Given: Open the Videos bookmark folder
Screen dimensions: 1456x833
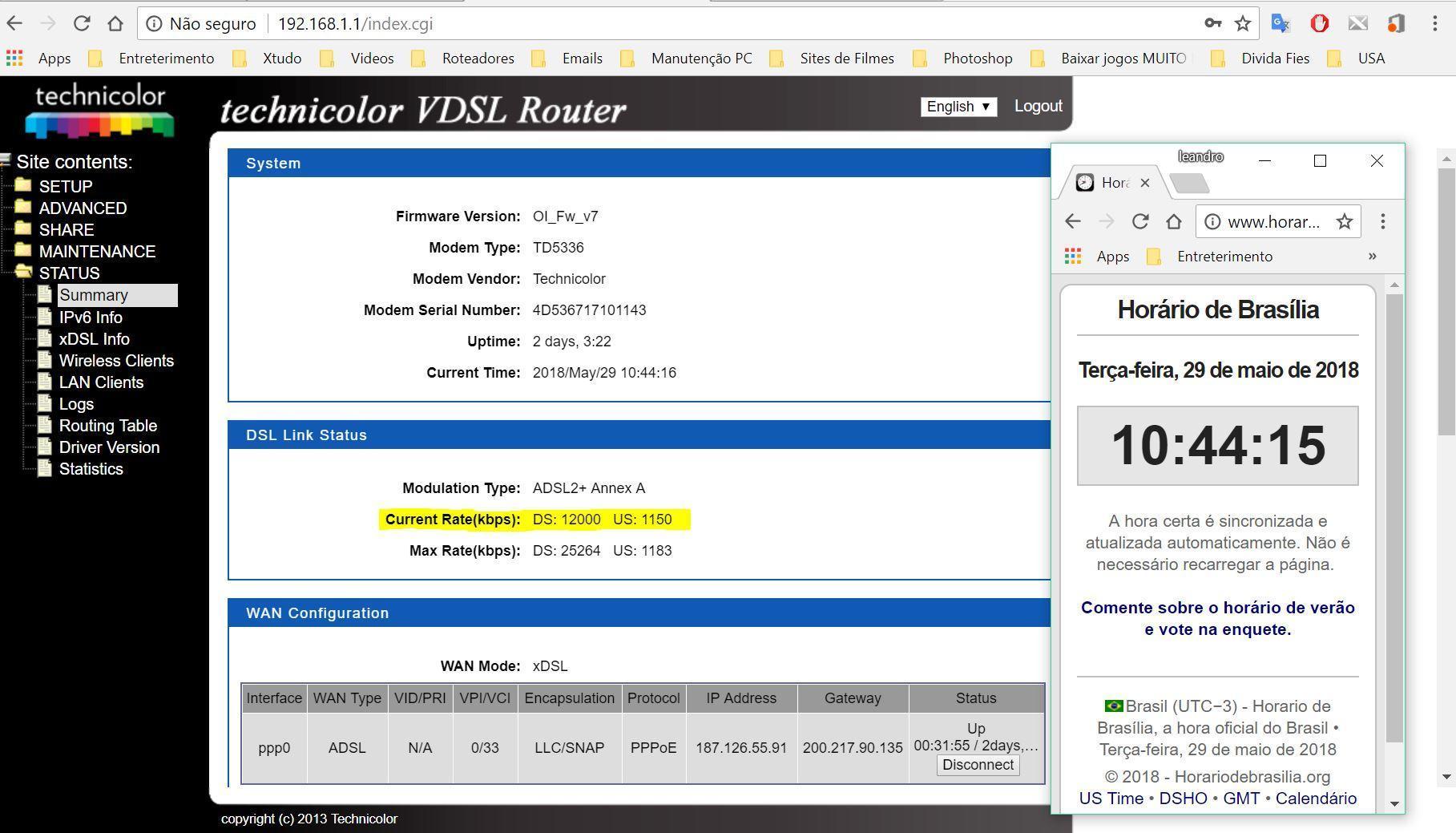Looking at the screenshot, I should (x=357, y=59).
